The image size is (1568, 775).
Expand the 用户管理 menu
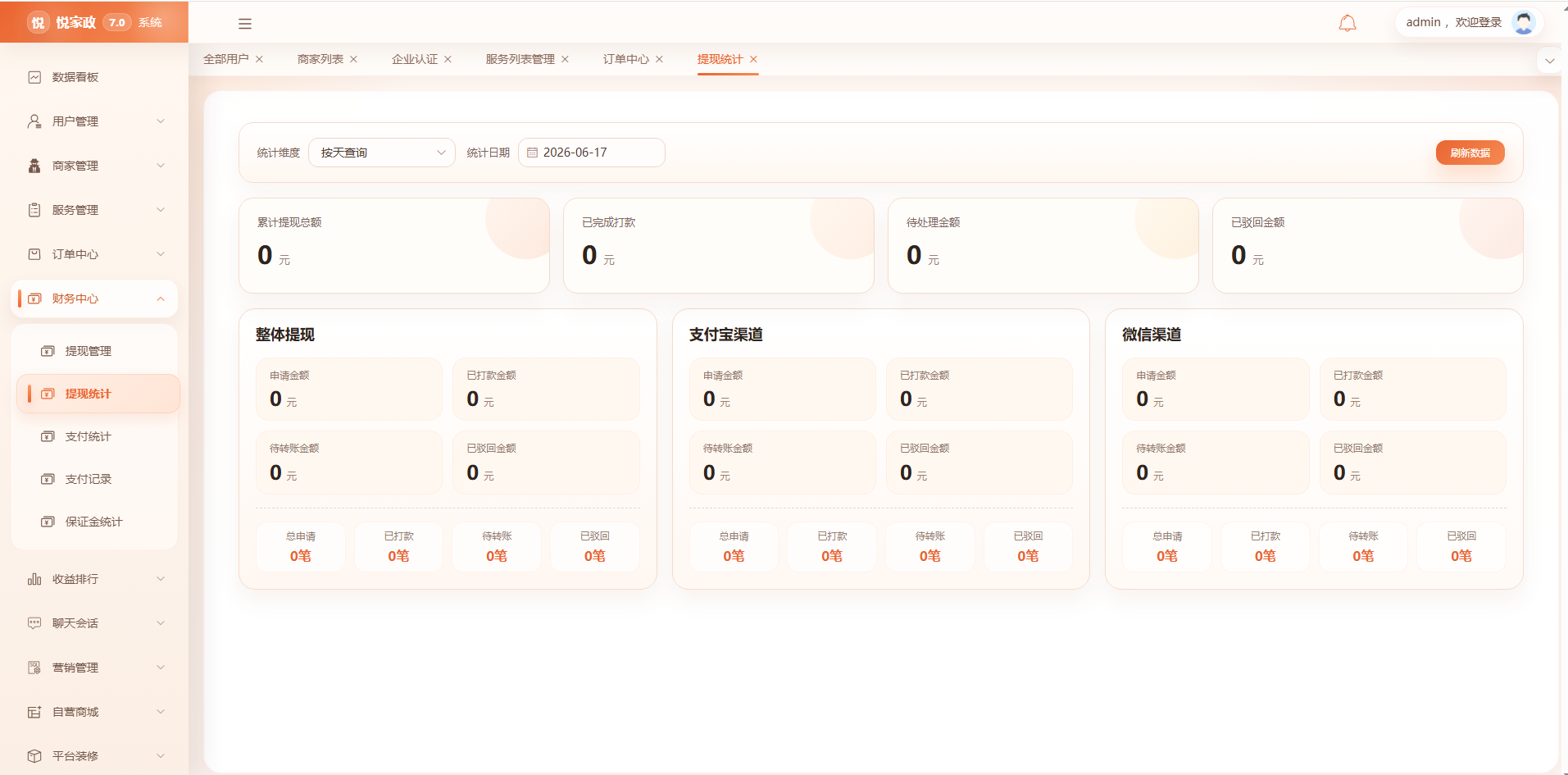click(x=95, y=121)
